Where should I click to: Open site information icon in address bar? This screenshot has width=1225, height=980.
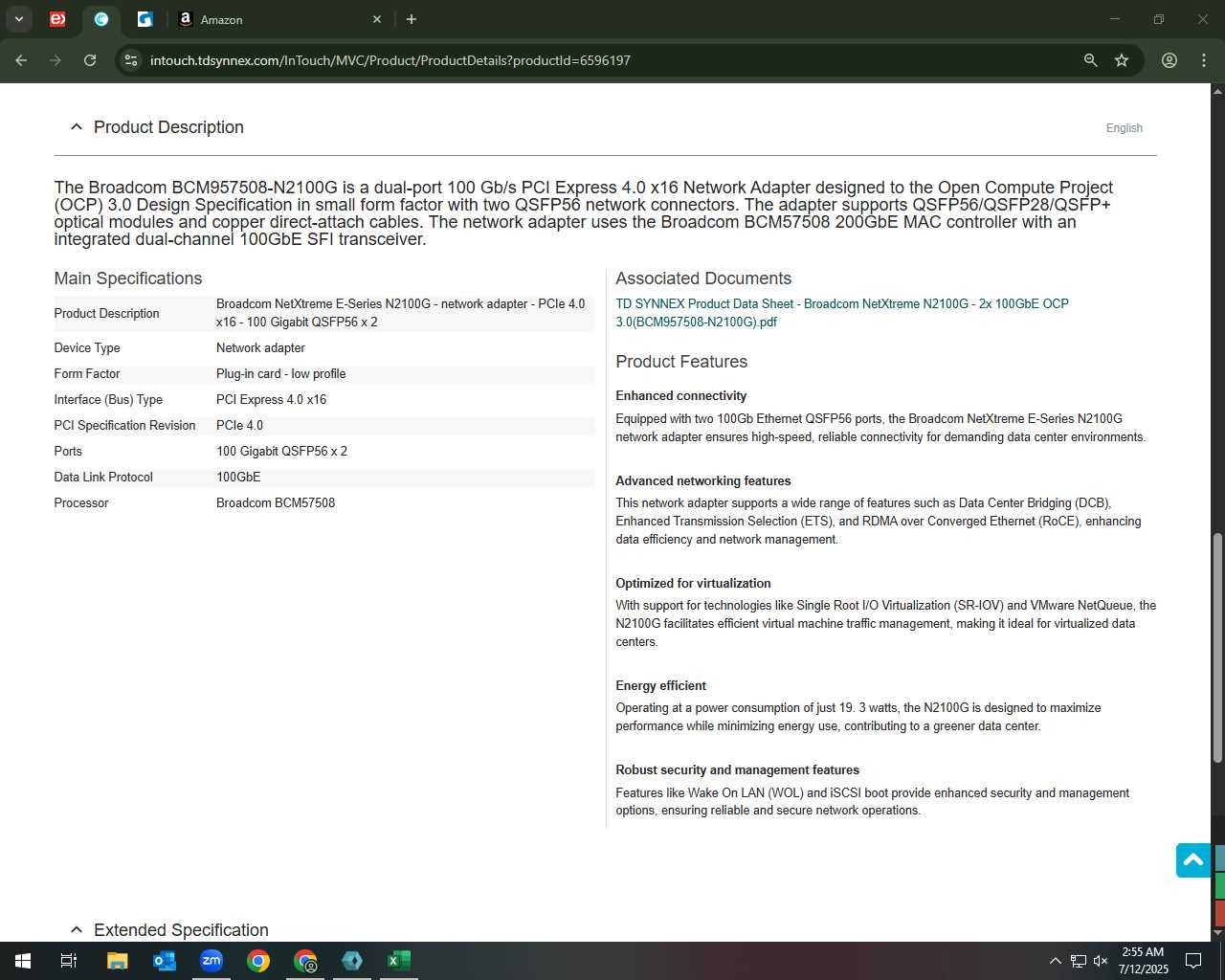(131, 60)
